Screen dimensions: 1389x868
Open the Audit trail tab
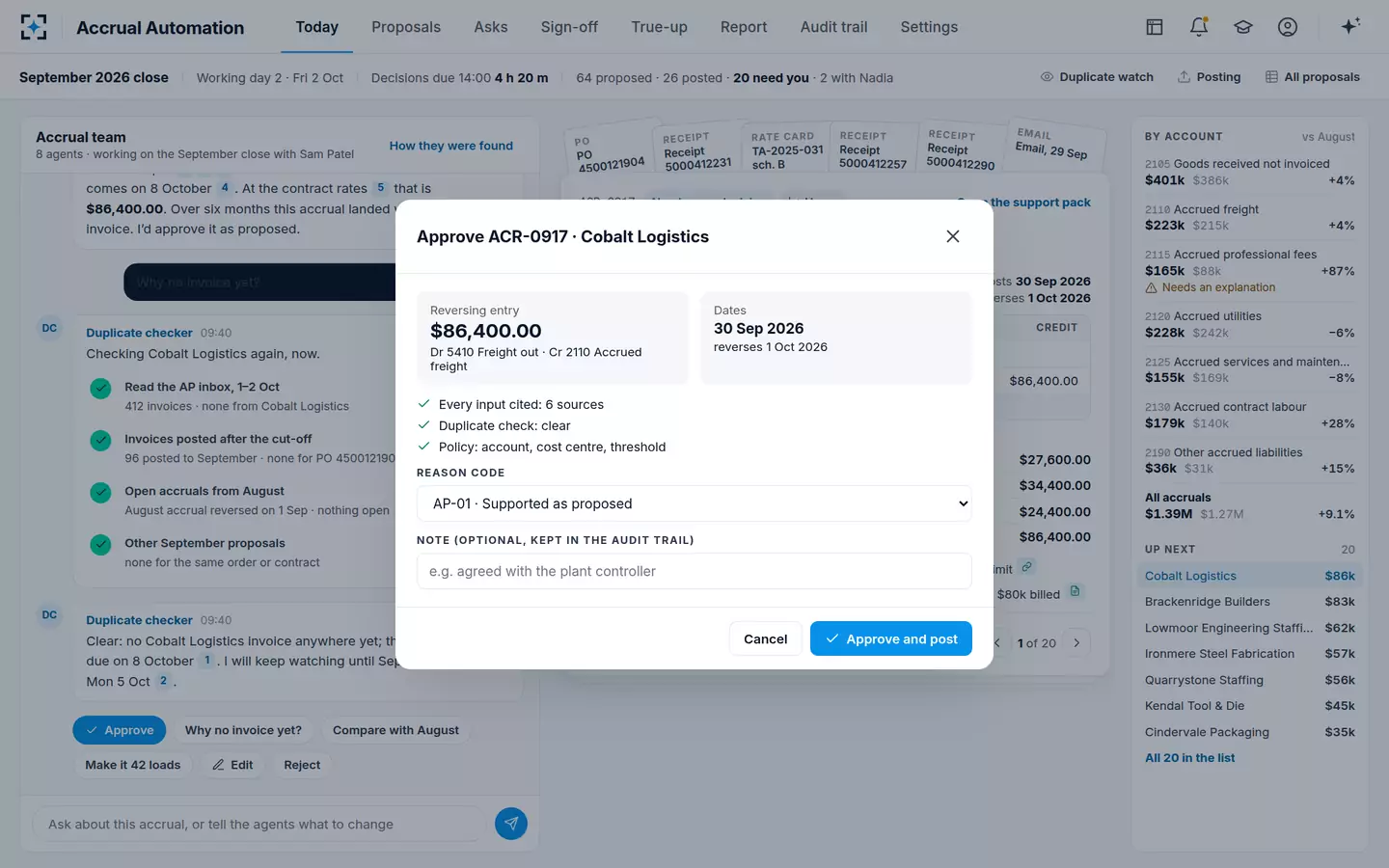[x=833, y=27]
